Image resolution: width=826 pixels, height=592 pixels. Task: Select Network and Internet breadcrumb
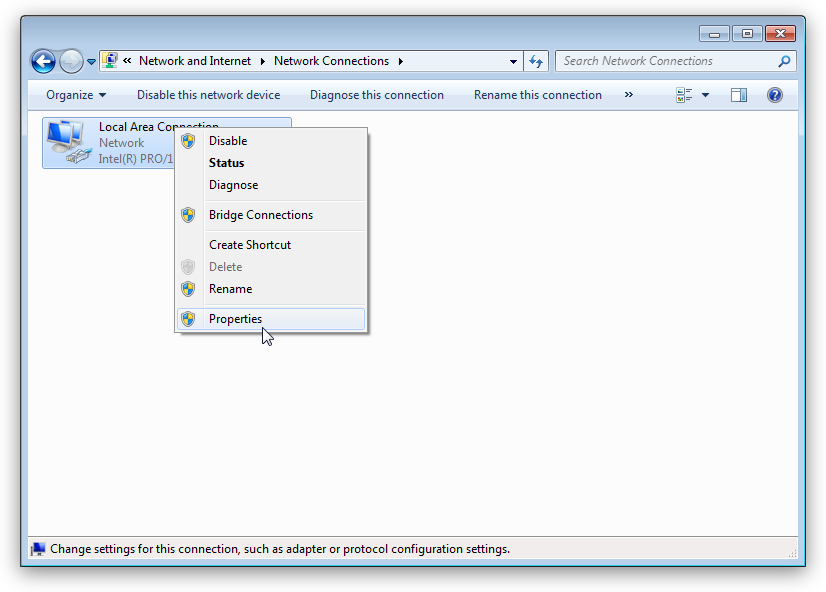(x=194, y=61)
